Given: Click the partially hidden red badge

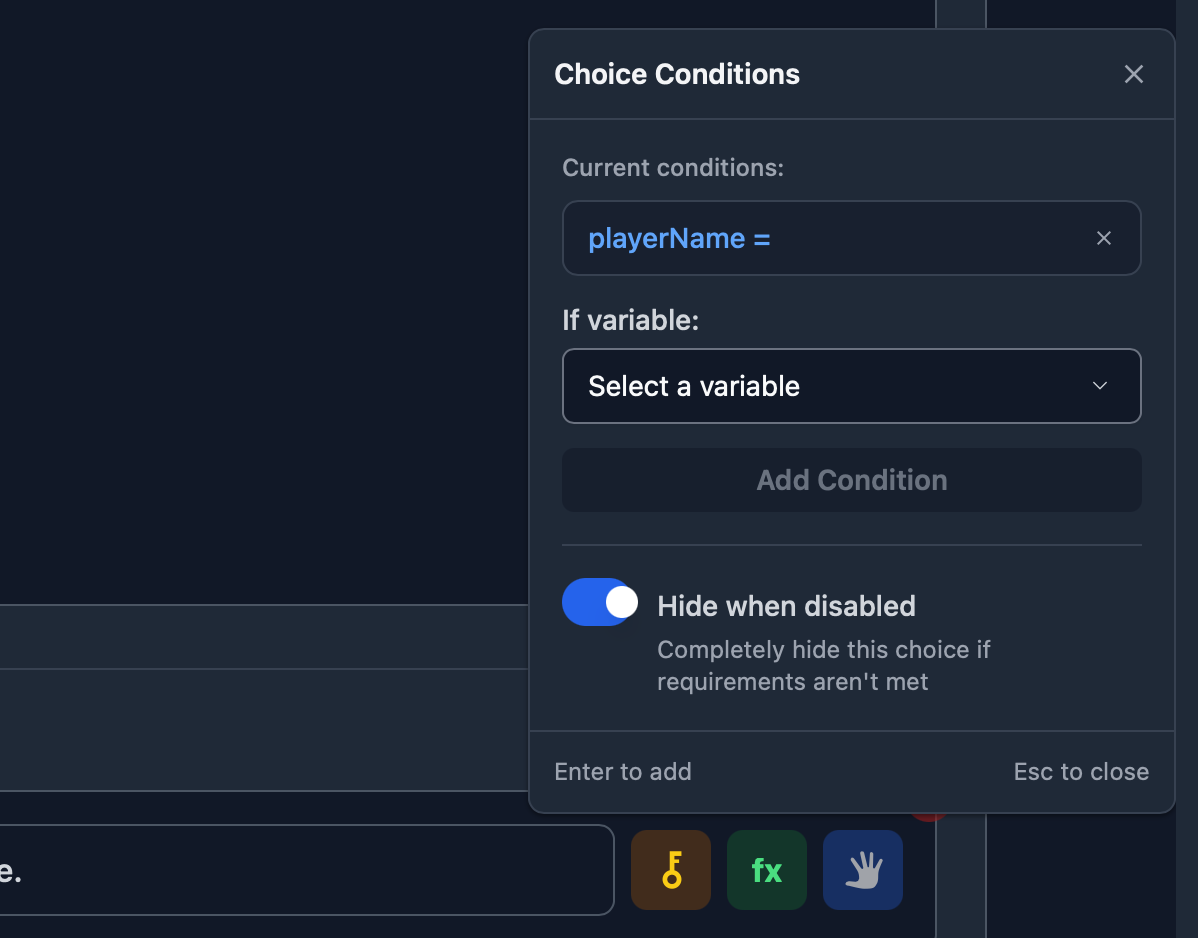Looking at the screenshot, I should (928, 818).
